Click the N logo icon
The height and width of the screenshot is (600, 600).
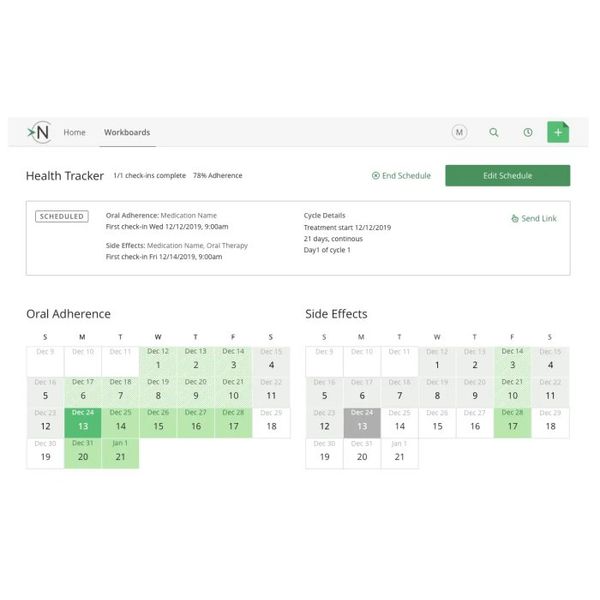point(39,132)
